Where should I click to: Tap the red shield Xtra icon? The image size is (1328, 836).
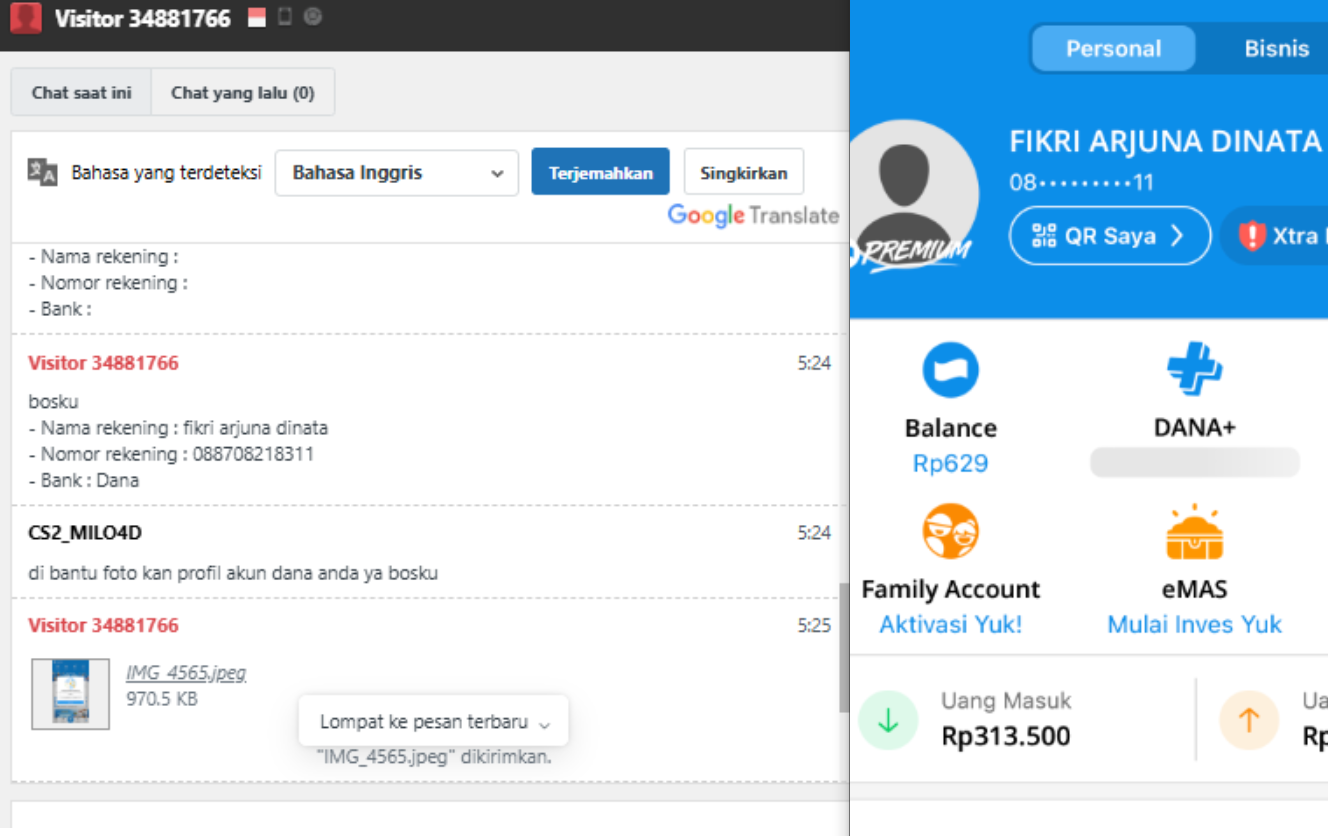click(1252, 236)
